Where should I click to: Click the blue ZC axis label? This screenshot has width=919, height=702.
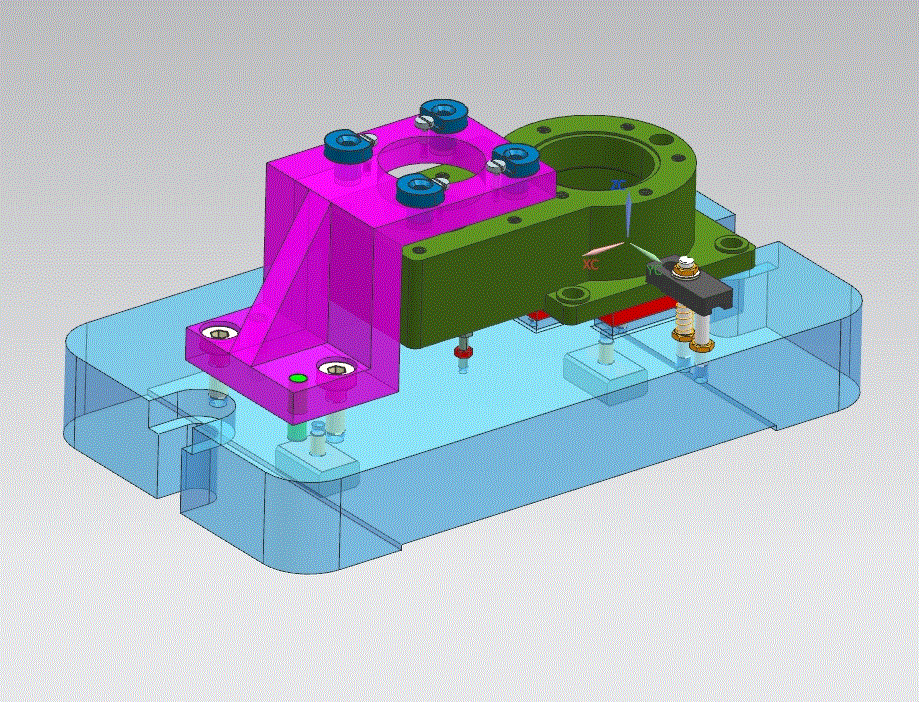pyautogui.click(x=618, y=185)
